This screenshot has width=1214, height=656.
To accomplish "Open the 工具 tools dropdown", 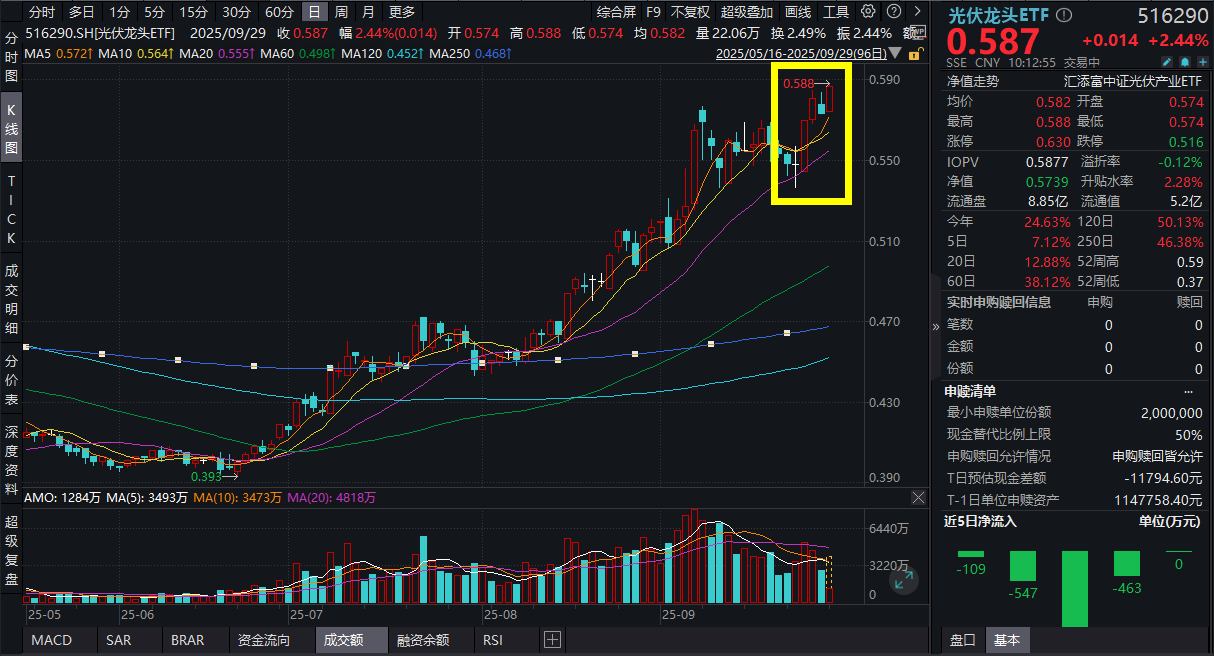I will point(836,12).
